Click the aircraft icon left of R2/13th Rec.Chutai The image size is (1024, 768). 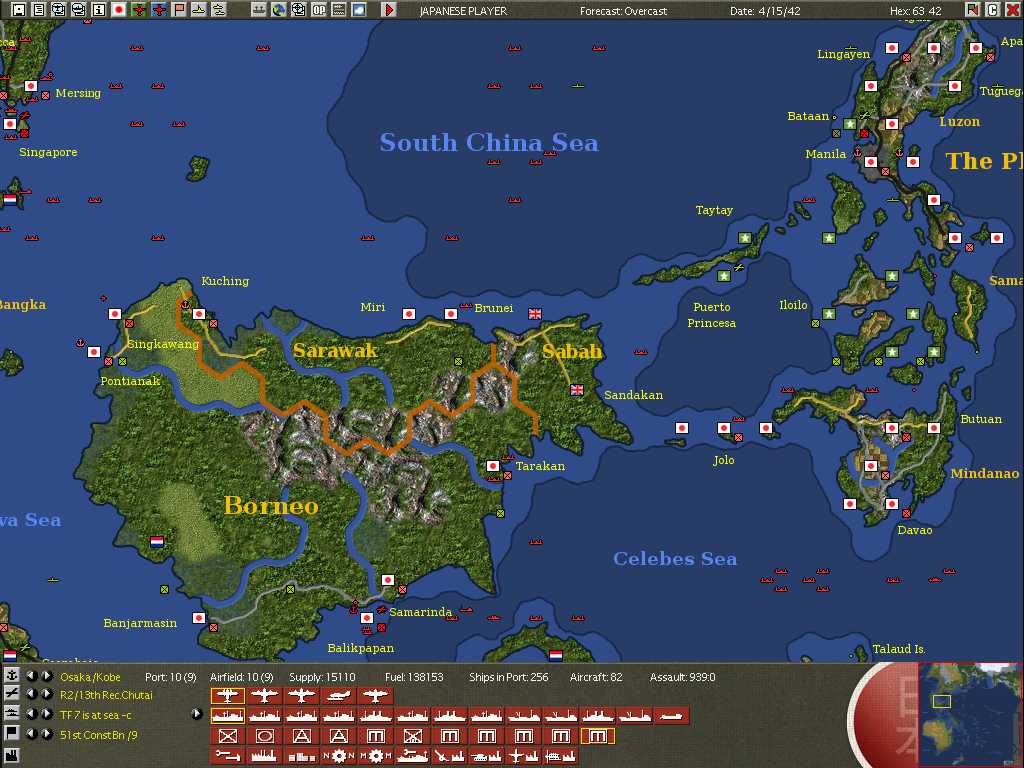(11, 694)
